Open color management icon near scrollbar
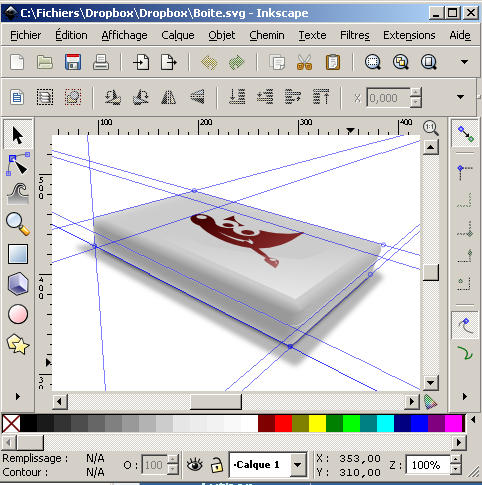 (430, 402)
